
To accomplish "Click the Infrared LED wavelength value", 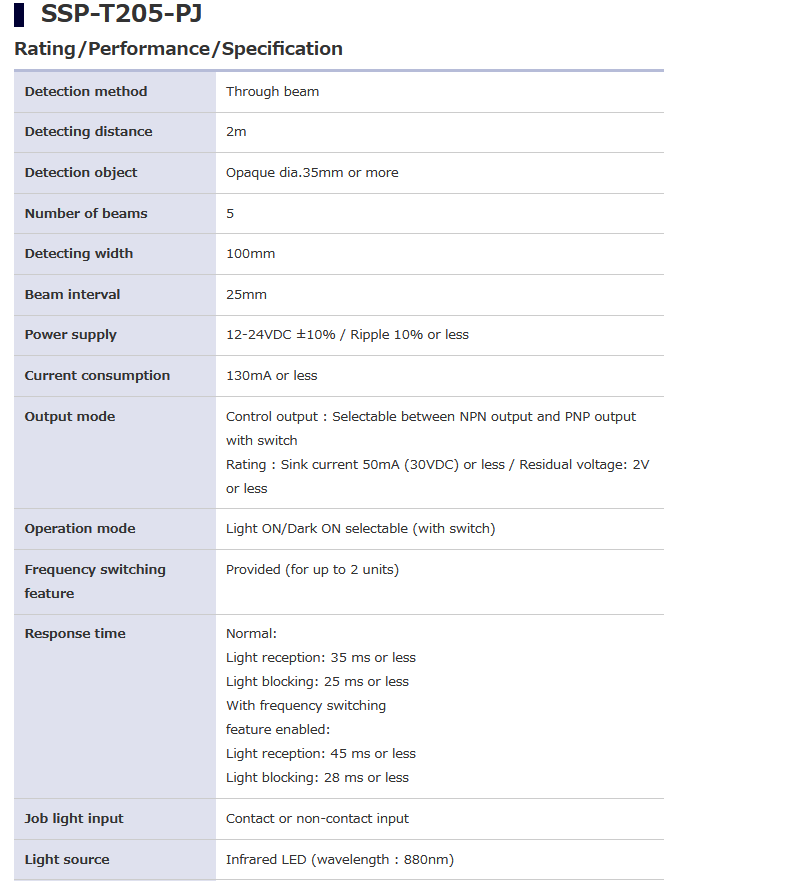I will pyautogui.click(x=340, y=860).
